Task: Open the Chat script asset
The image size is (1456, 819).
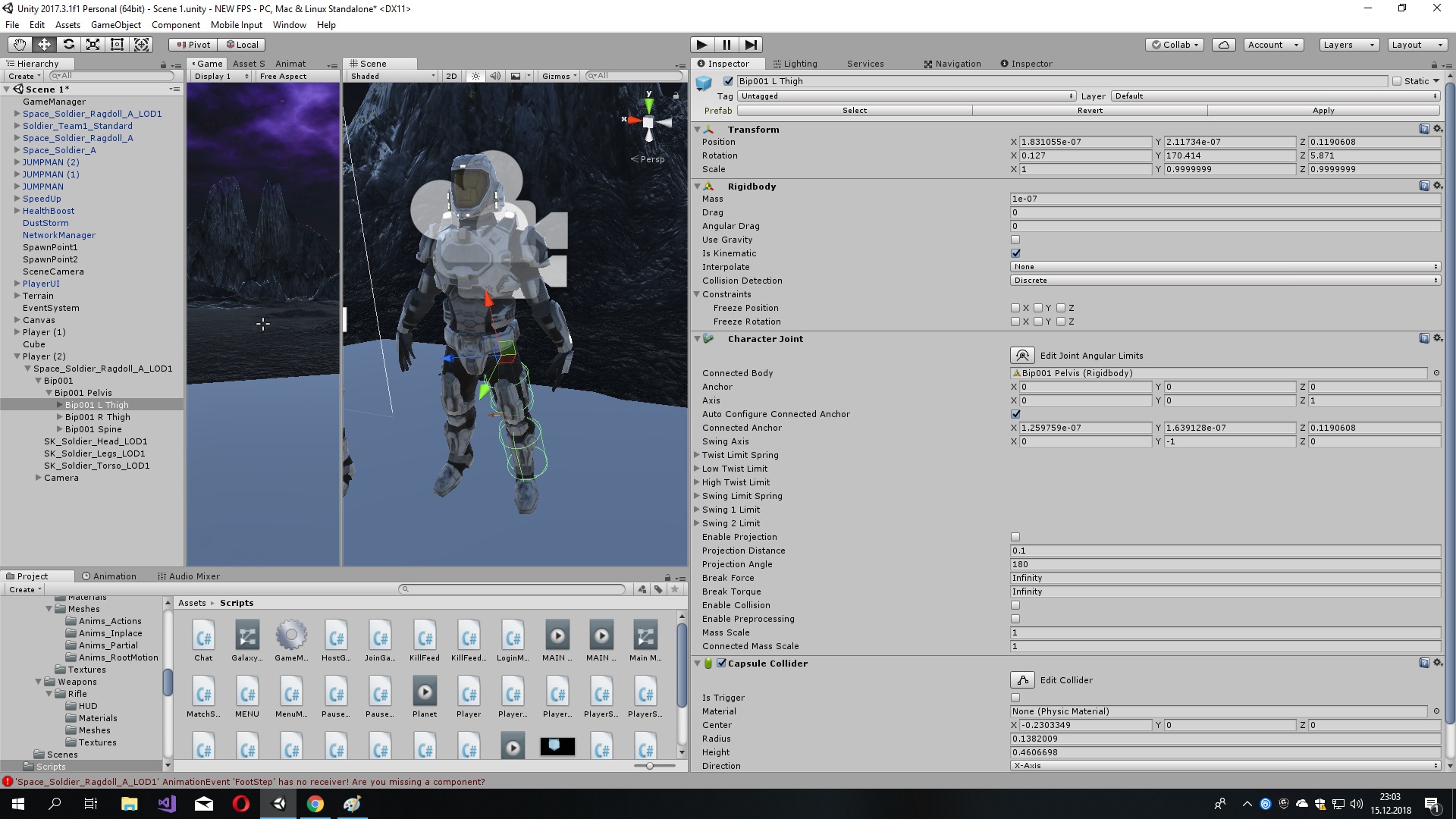Action: point(203,641)
